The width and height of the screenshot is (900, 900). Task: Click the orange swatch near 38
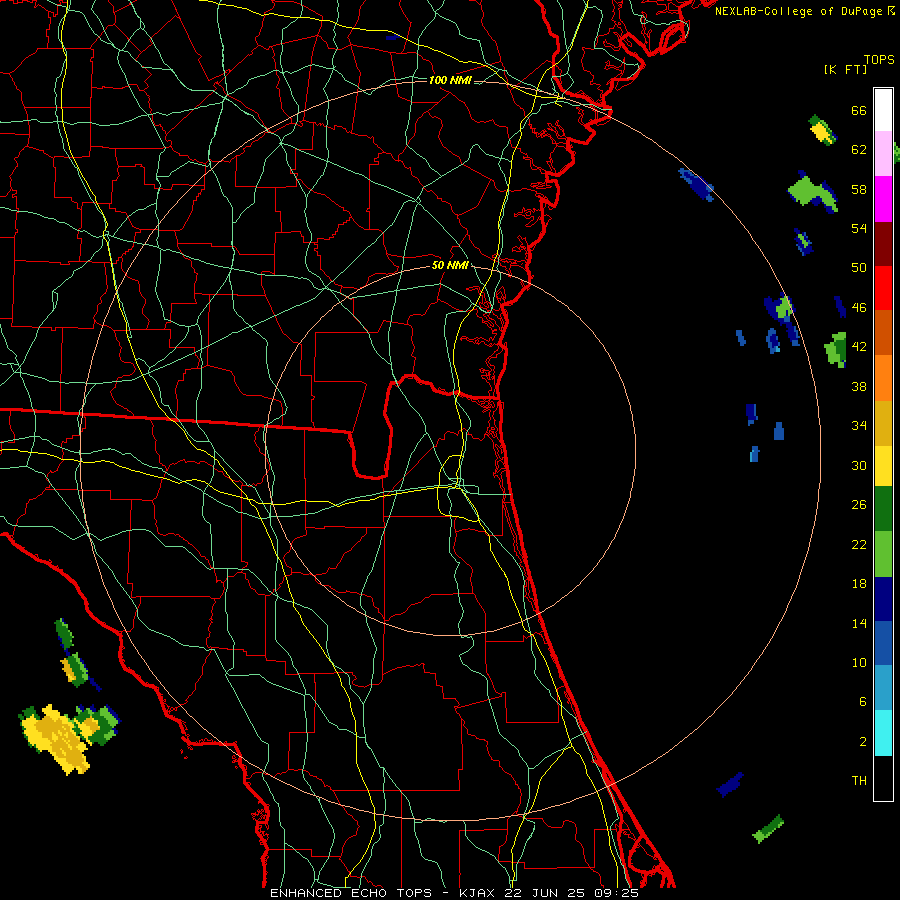[x=883, y=378]
